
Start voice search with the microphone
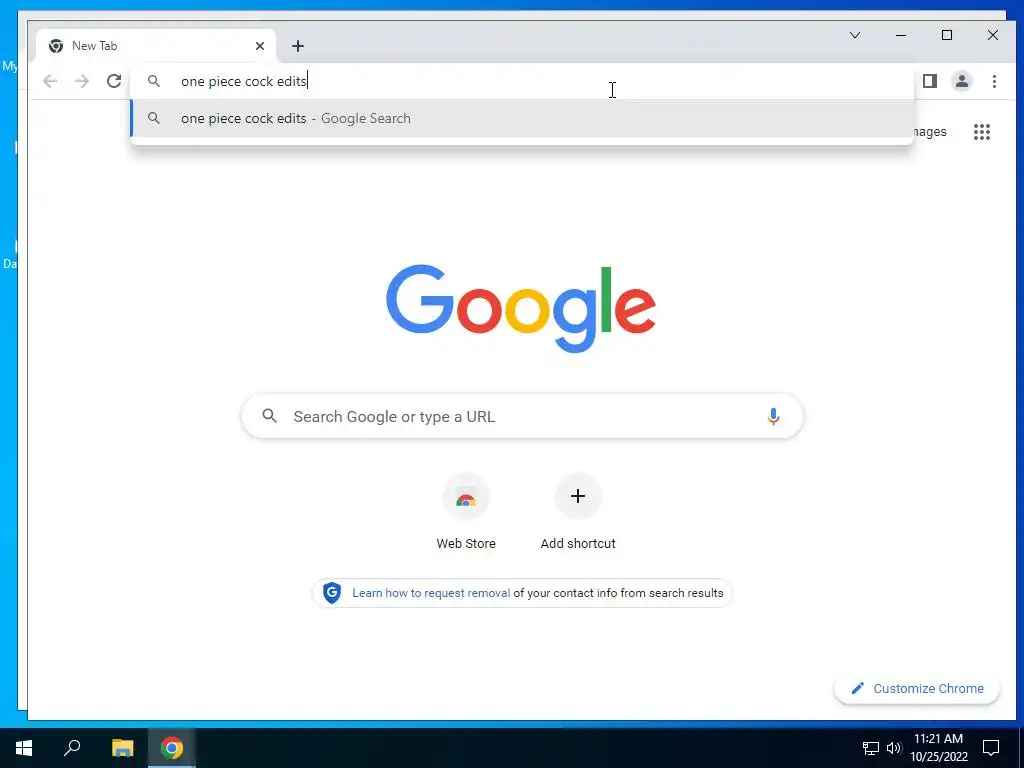[x=773, y=417]
